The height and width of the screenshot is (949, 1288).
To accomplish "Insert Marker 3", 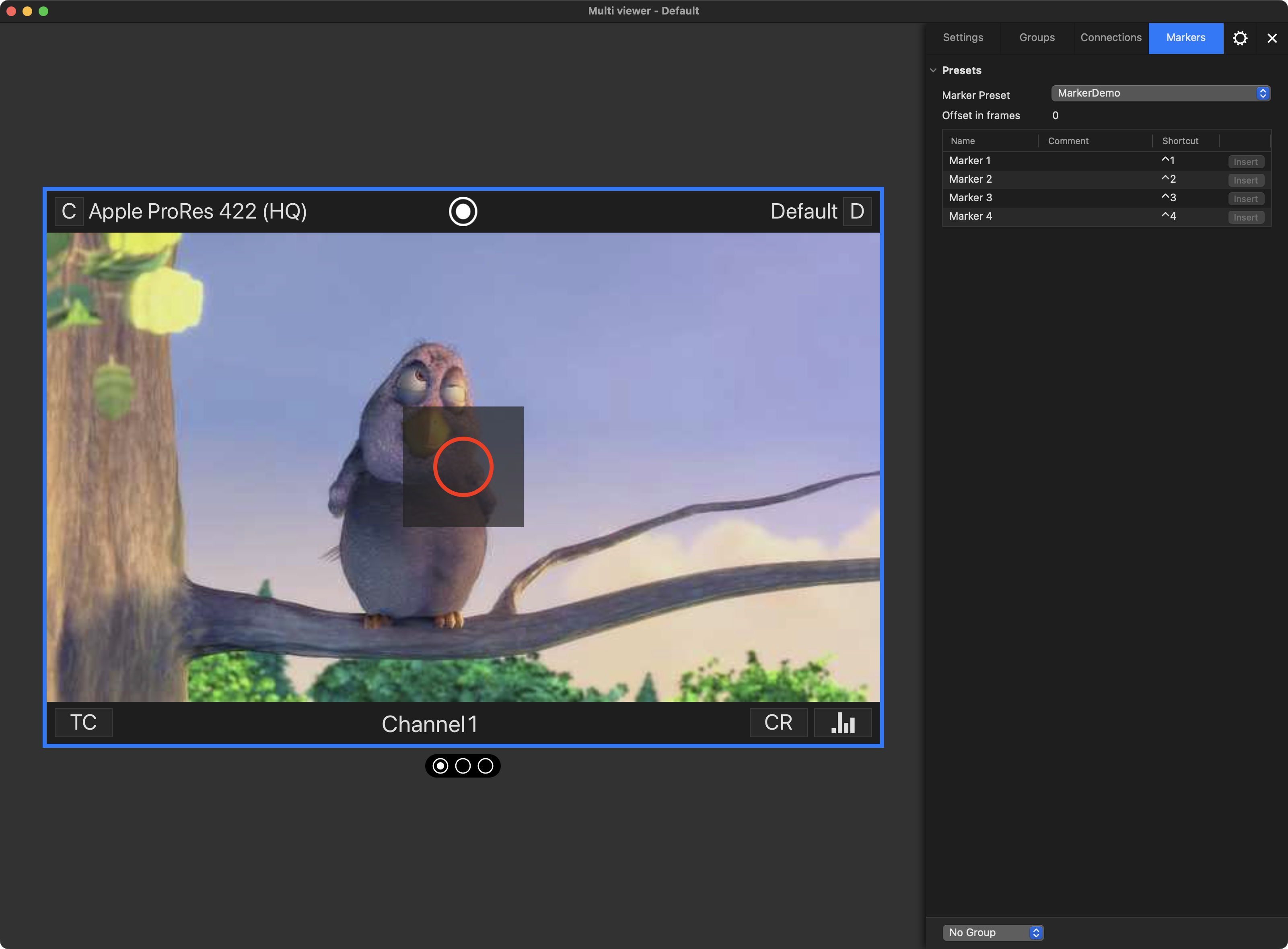I will [1245, 198].
